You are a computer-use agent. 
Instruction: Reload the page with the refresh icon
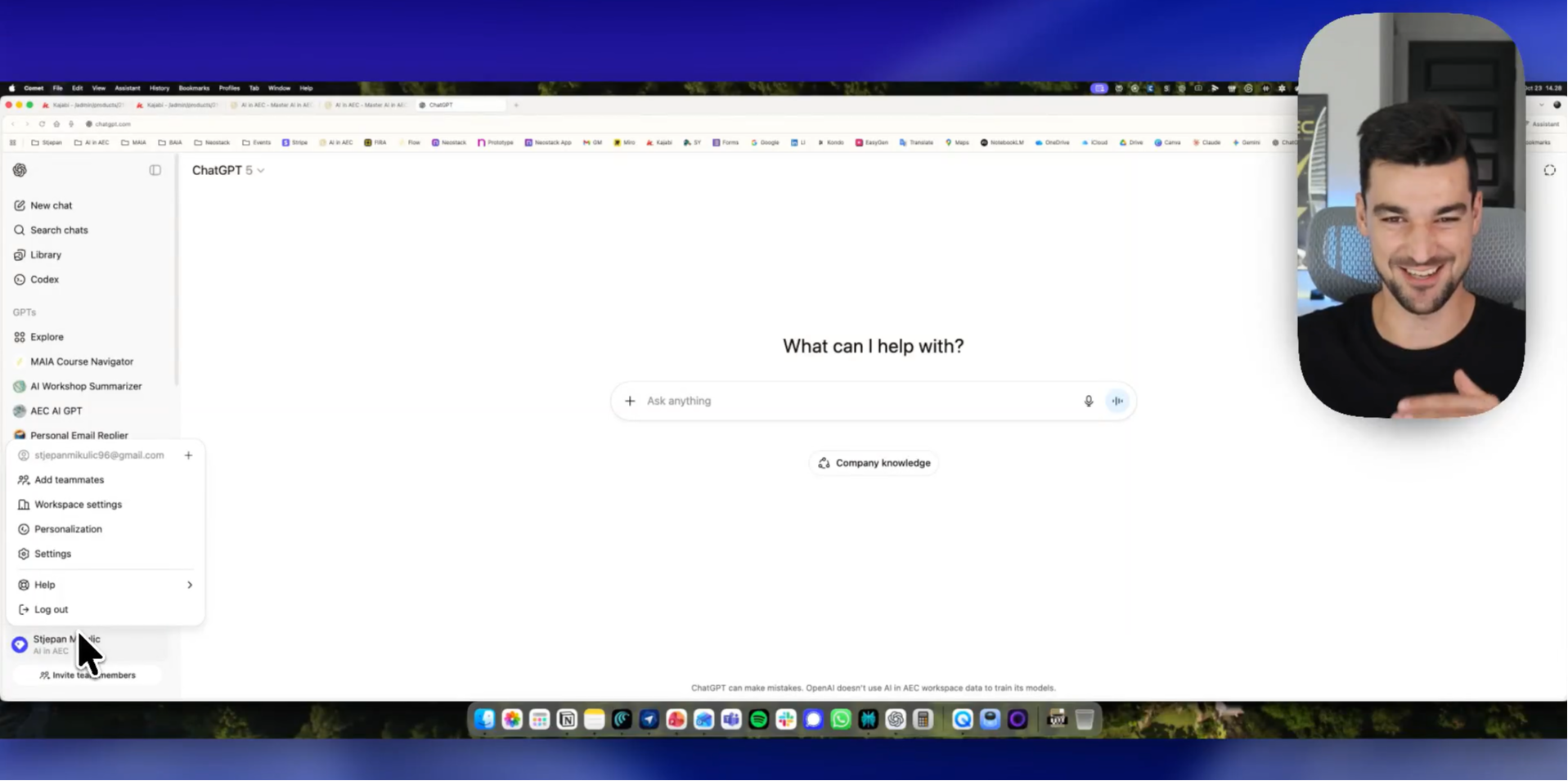coord(42,124)
